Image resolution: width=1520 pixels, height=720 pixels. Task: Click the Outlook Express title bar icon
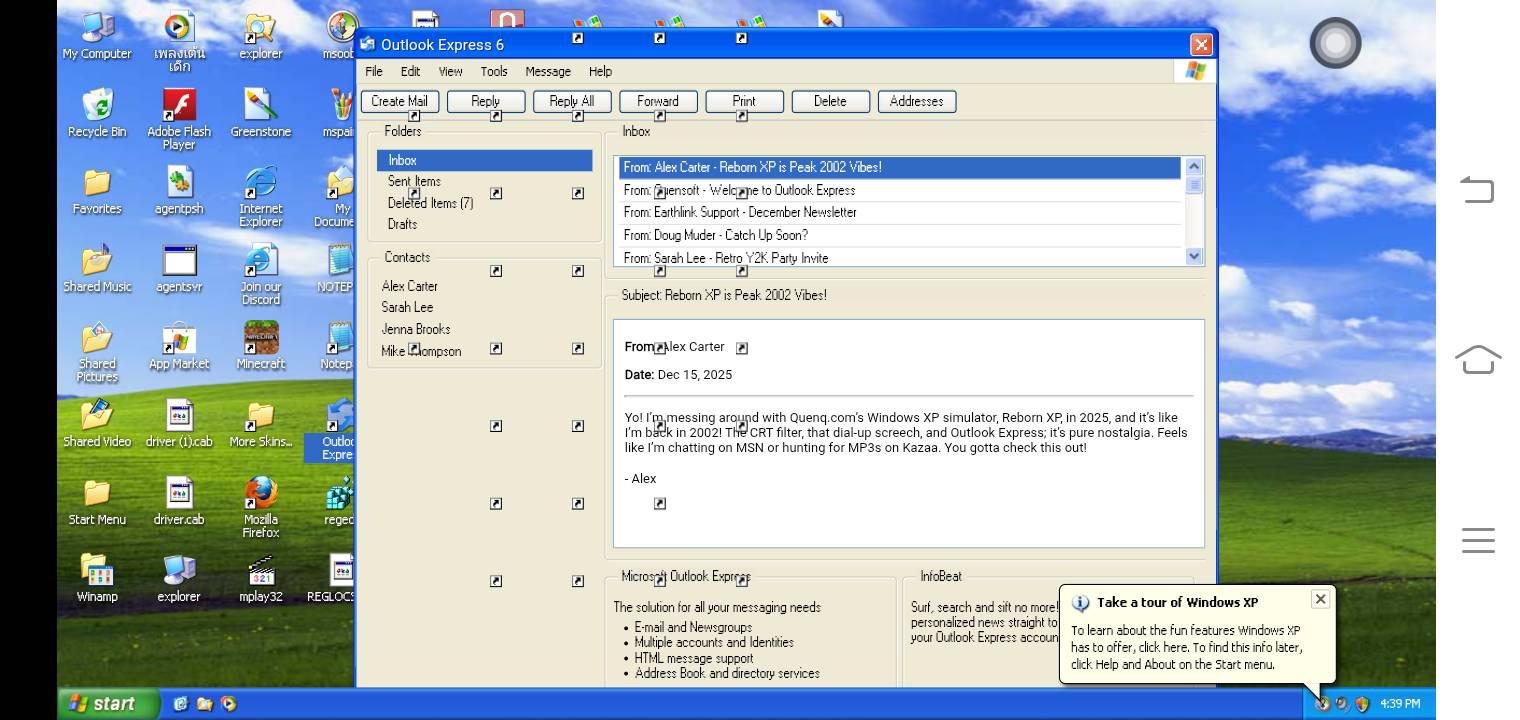click(x=367, y=44)
